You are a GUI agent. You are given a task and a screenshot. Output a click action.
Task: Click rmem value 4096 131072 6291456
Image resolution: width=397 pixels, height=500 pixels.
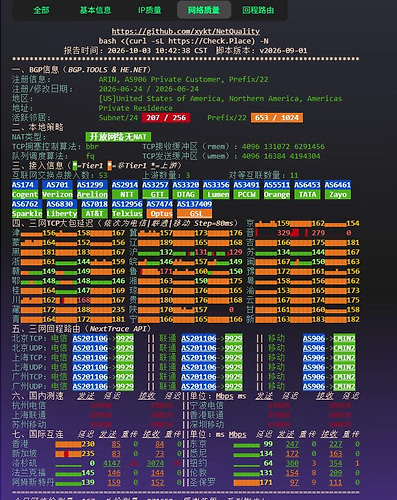click(283, 146)
